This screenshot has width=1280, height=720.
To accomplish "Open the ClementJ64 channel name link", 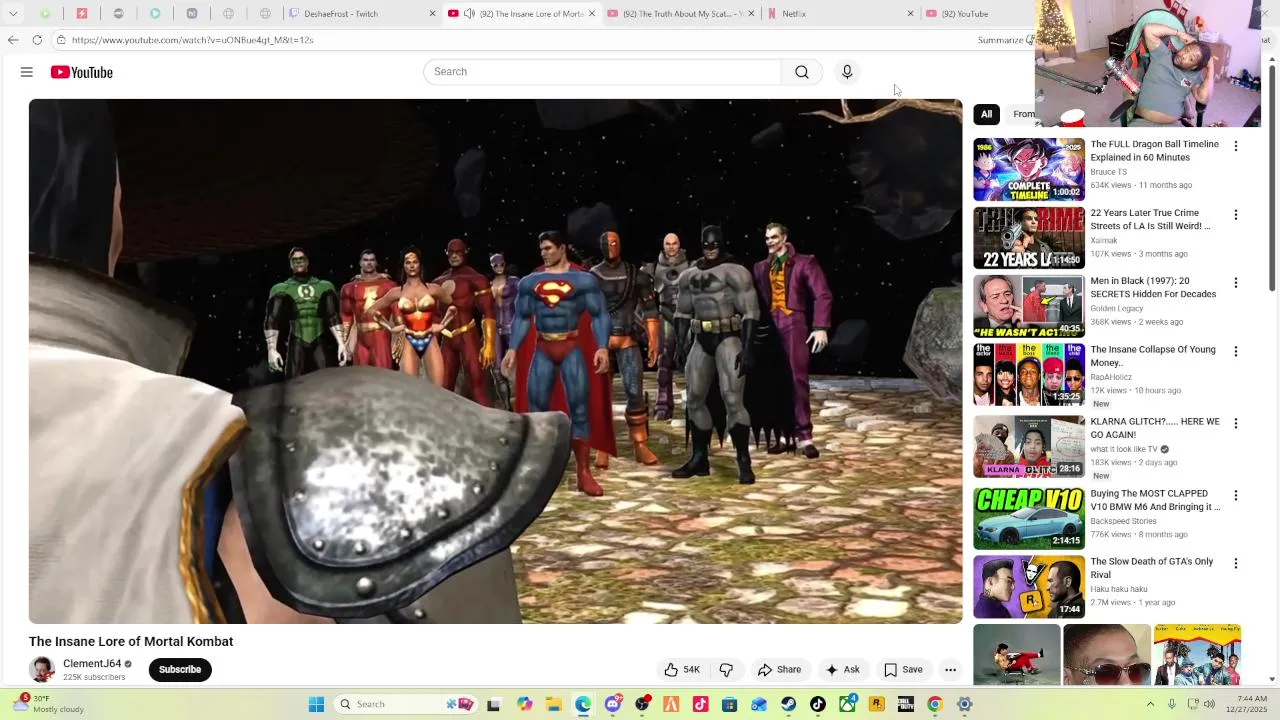I will click(x=92, y=664).
